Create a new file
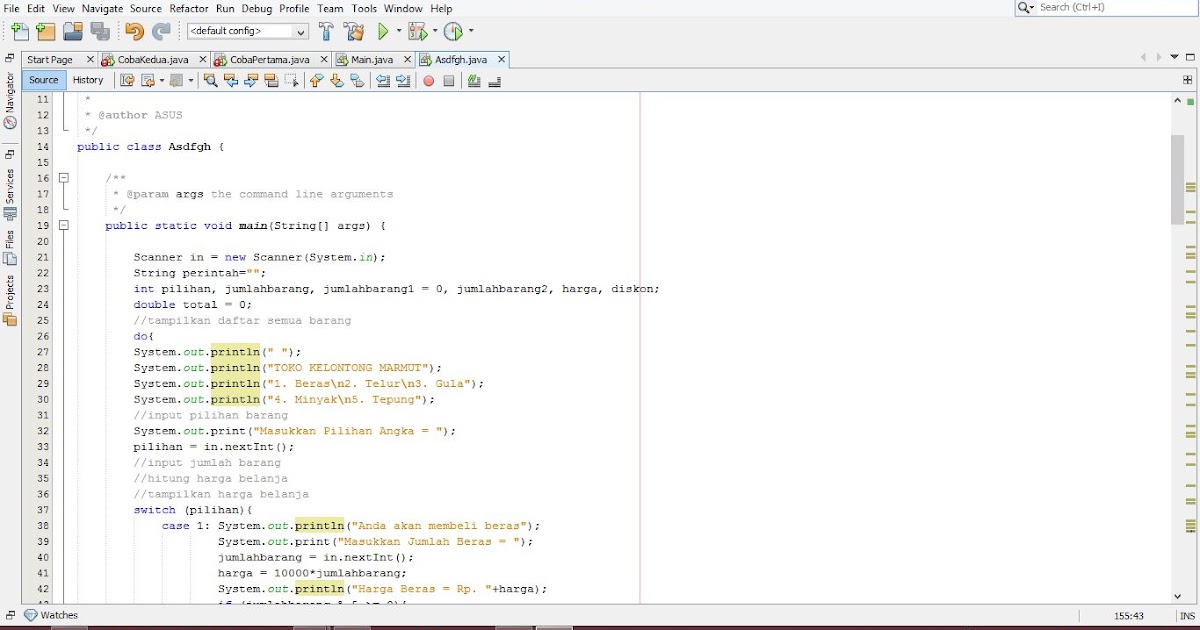The width and height of the screenshot is (1200, 630). pos(20,31)
